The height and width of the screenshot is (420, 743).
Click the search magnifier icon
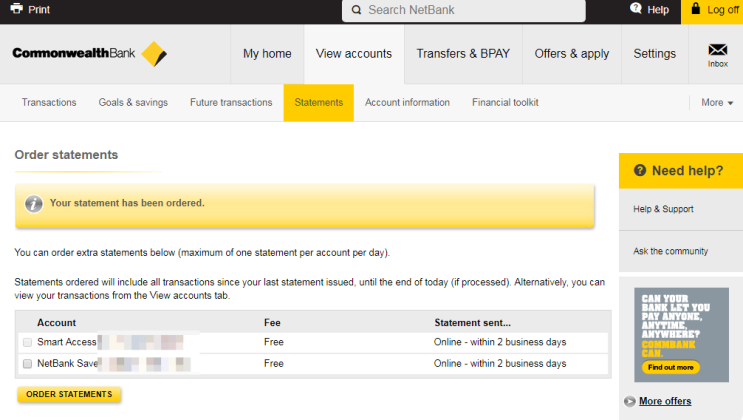[x=356, y=9]
